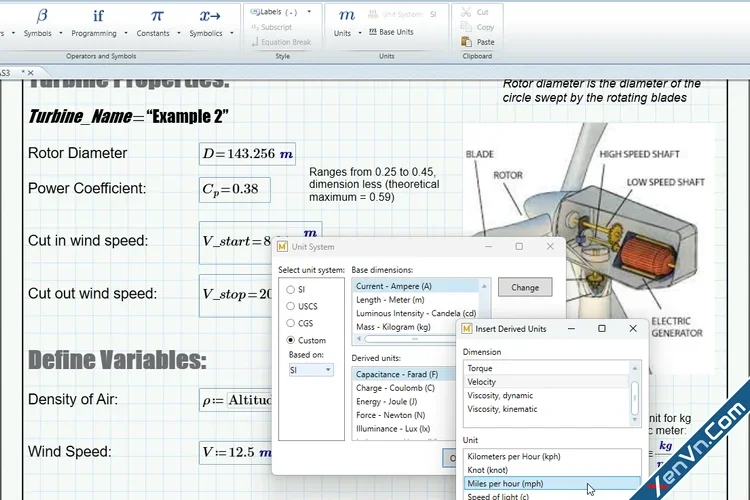Viewport: 750px width, 500px height.
Task: Expand the Labels dropdown arrow
Action: coord(309,11)
